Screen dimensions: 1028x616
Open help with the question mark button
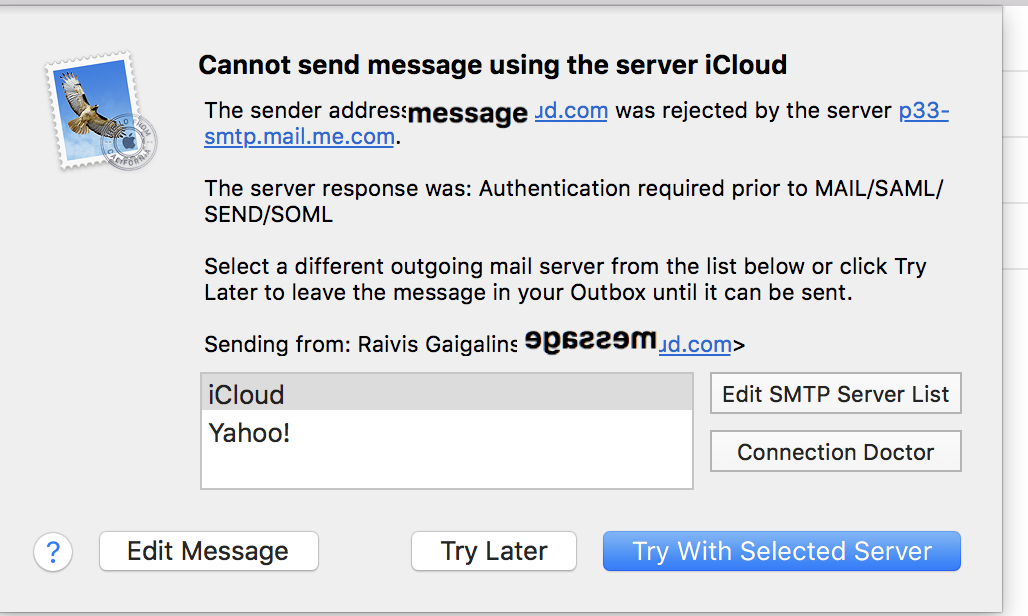pyautogui.click(x=53, y=551)
